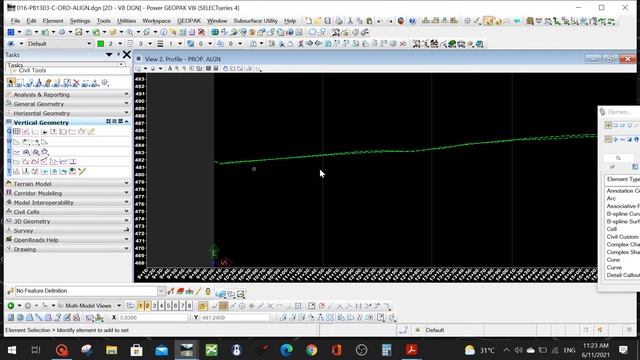Click the Drawing section header
The width and height of the screenshot is (640, 360).
pyautogui.click(x=67, y=249)
